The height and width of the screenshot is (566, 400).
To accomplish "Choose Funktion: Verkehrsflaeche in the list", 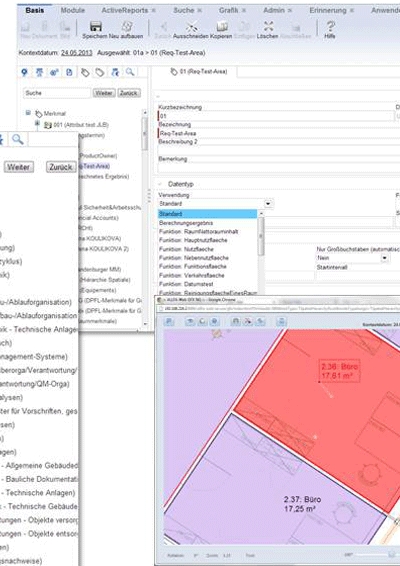I will [192, 275].
